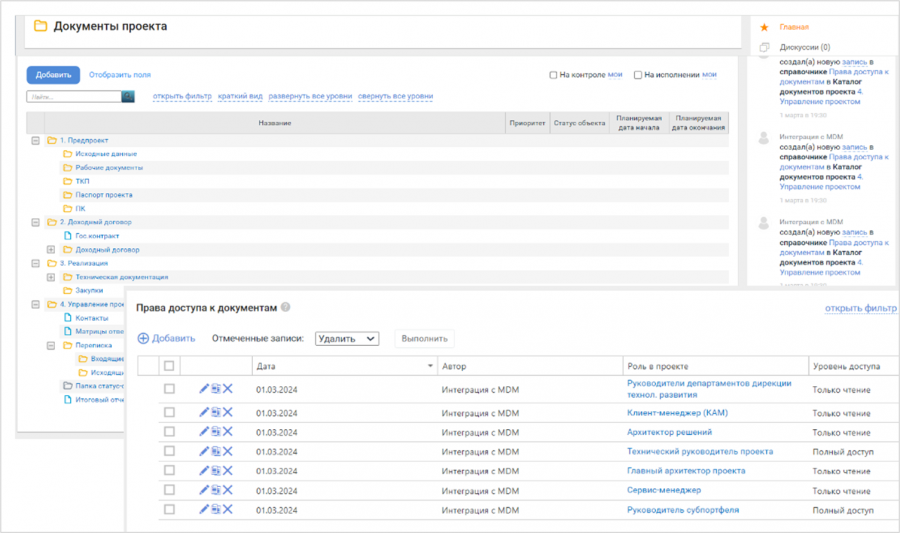
Task: Click the Отобразить поля link
Action: coord(120,75)
